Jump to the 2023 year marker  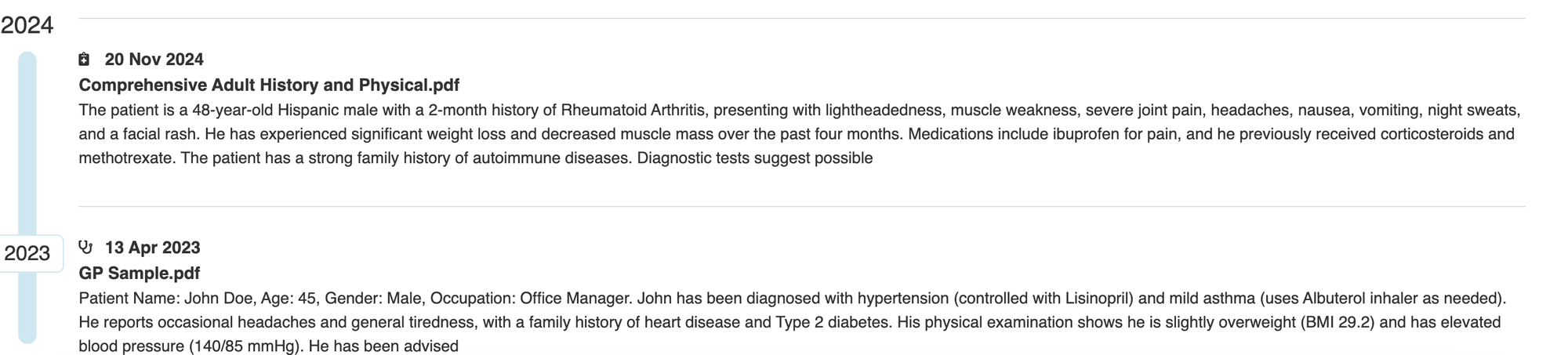click(x=27, y=253)
